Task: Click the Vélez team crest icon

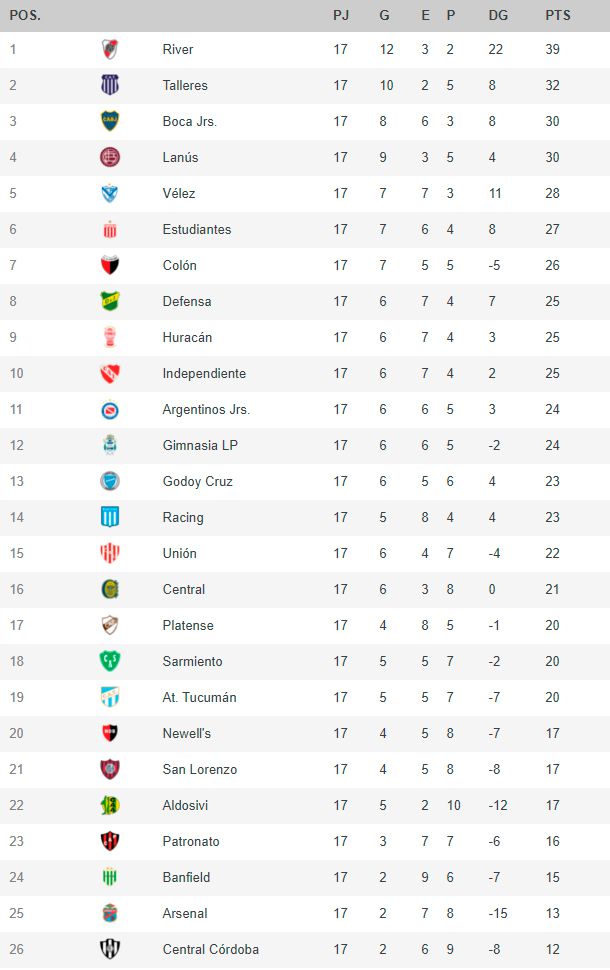Action: coord(110,193)
